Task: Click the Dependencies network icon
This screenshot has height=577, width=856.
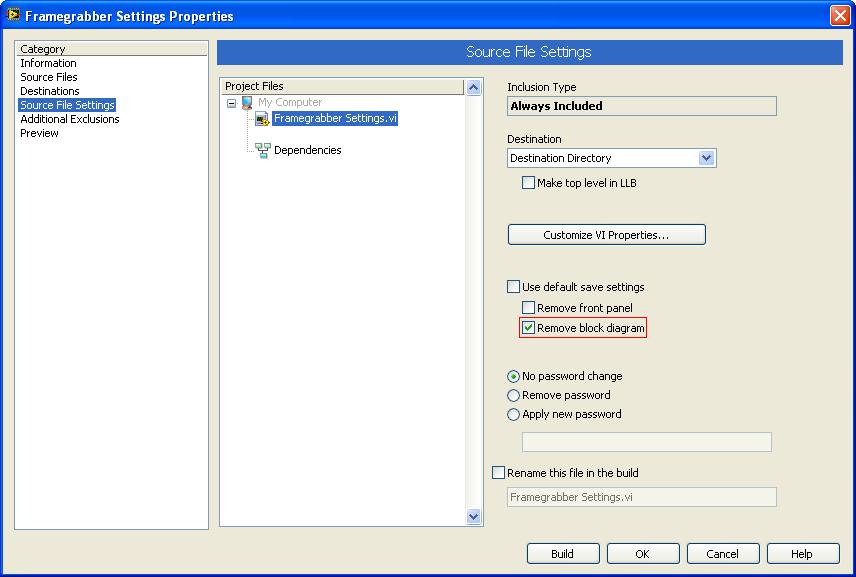Action: pyautogui.click(x=263, y=150)
